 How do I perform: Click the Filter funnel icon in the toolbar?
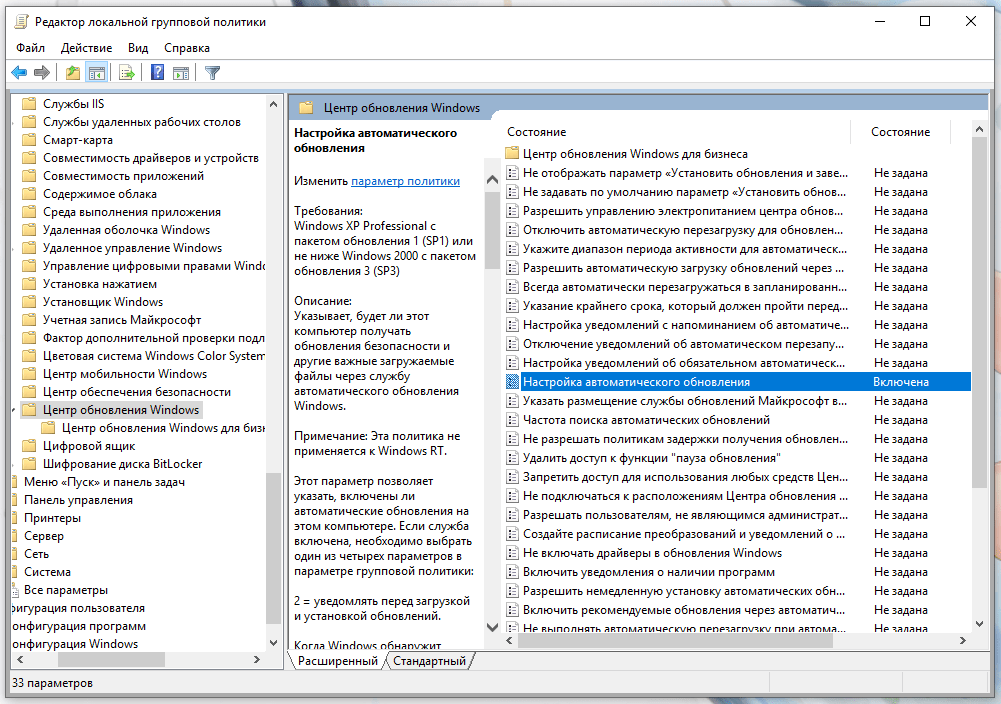[213, 73]
